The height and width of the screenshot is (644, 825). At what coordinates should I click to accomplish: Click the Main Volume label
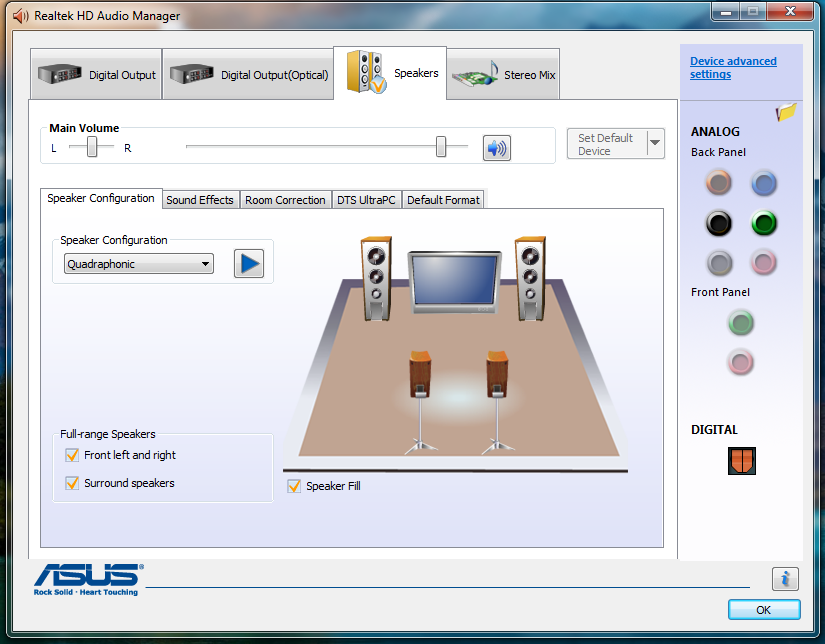(84, 128)
